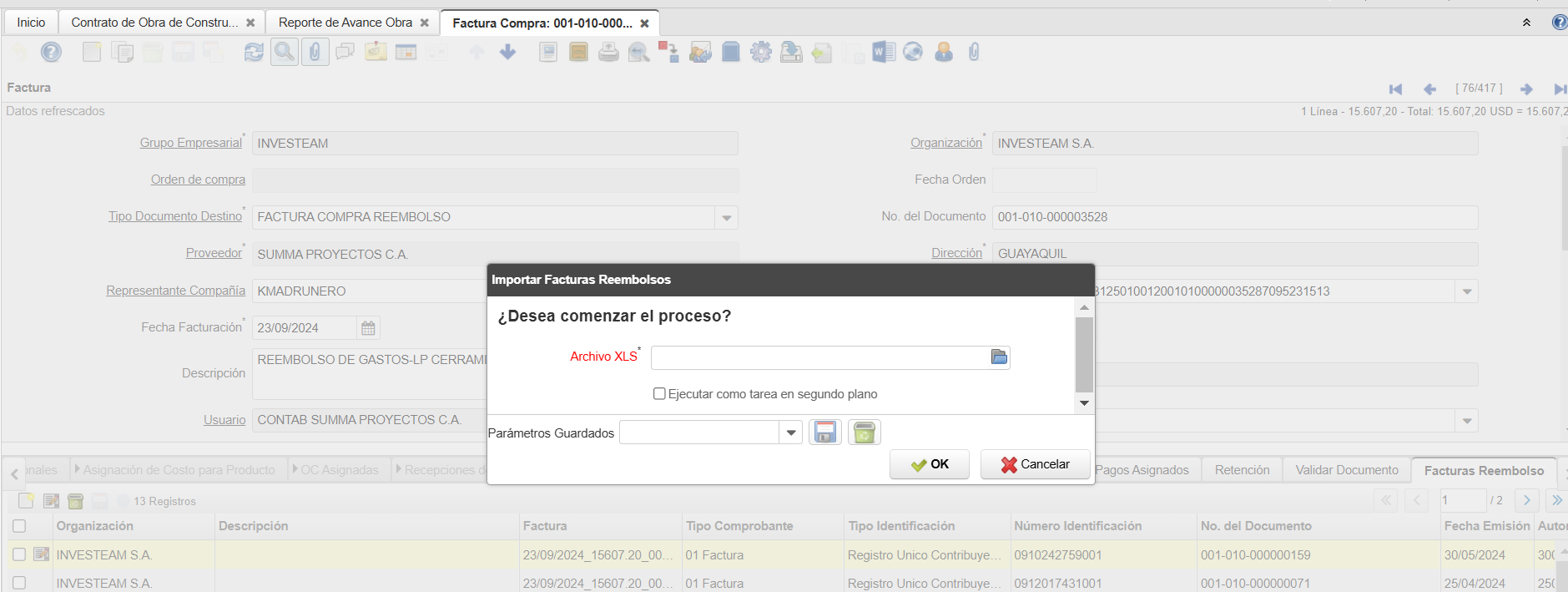Viewport: 1568px width, 592px height.
Task: Click the delete saved parameters trash icon
Action: click(864, 433)
